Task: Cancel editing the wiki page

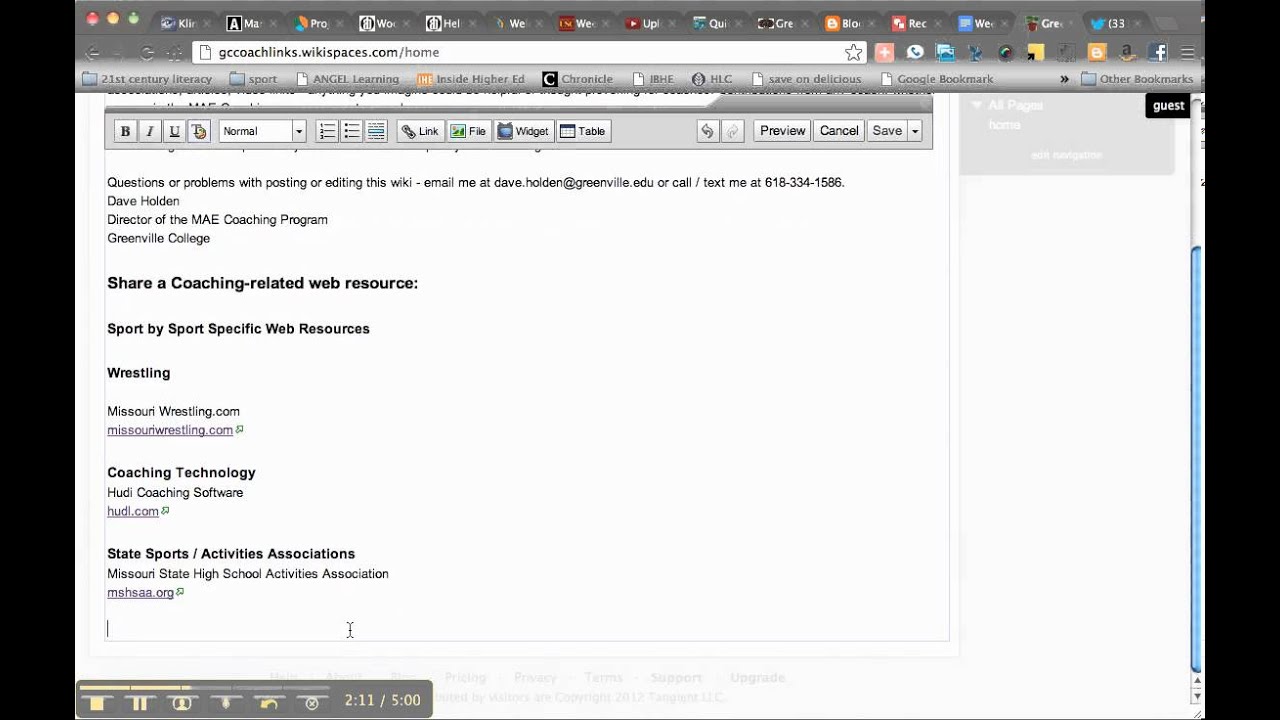Action: pos(839,131)
